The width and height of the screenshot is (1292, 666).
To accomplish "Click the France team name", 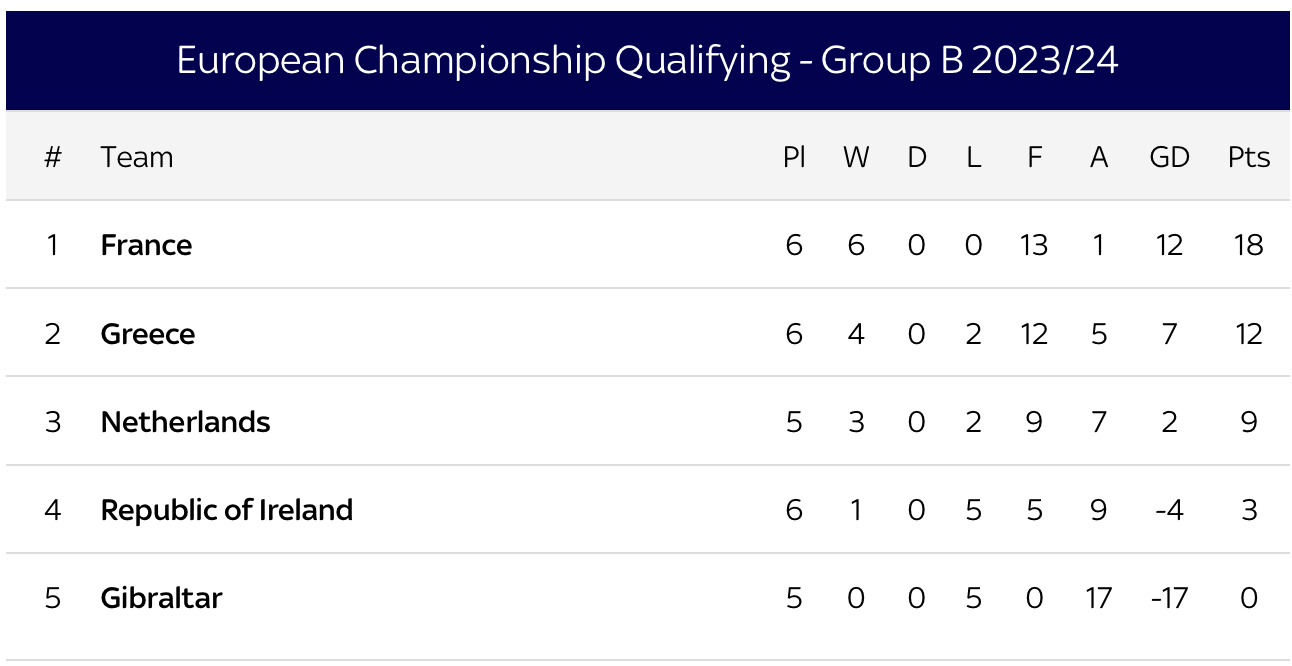I will click(x=146, y=245).
